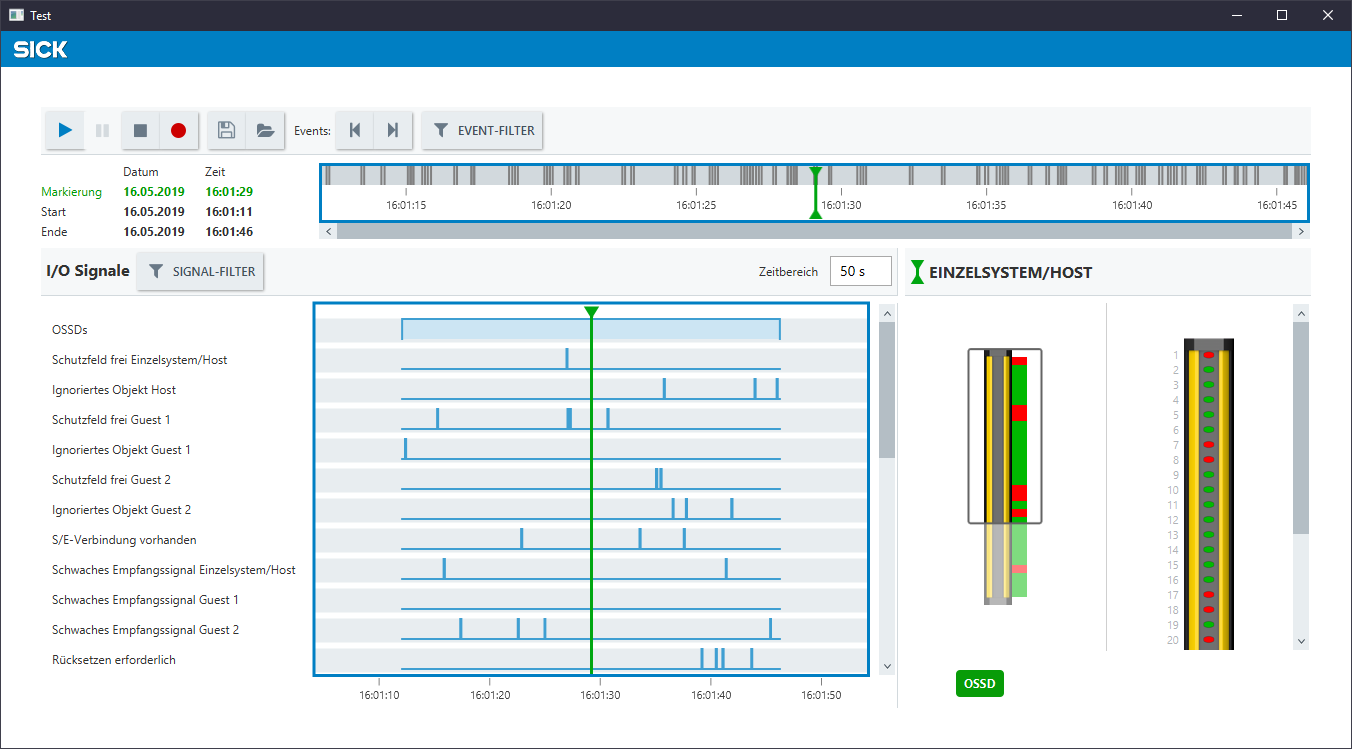Click the SICK logo
Image resolution: width=1352 pixels, height=749 pixels.
point(41,49)
